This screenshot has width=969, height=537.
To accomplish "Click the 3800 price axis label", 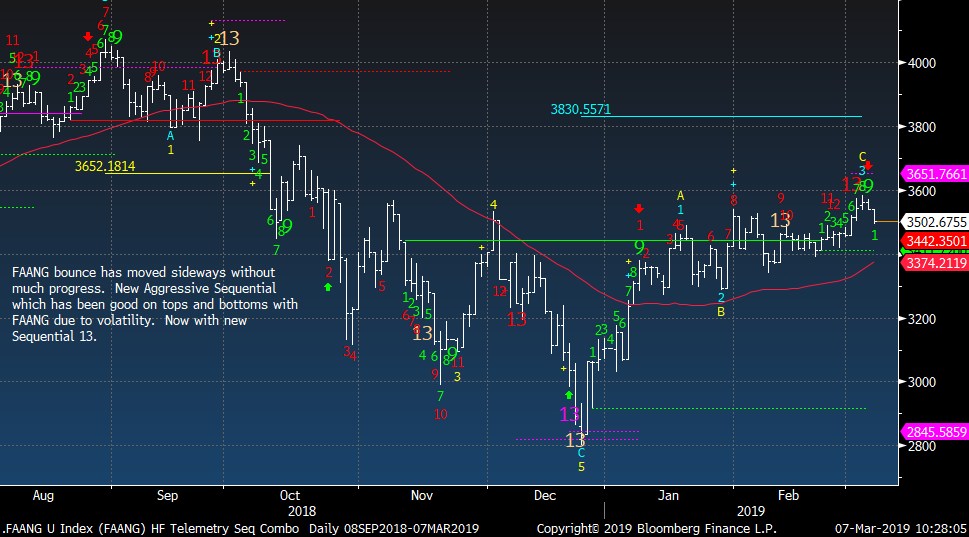I will (921, 127).
